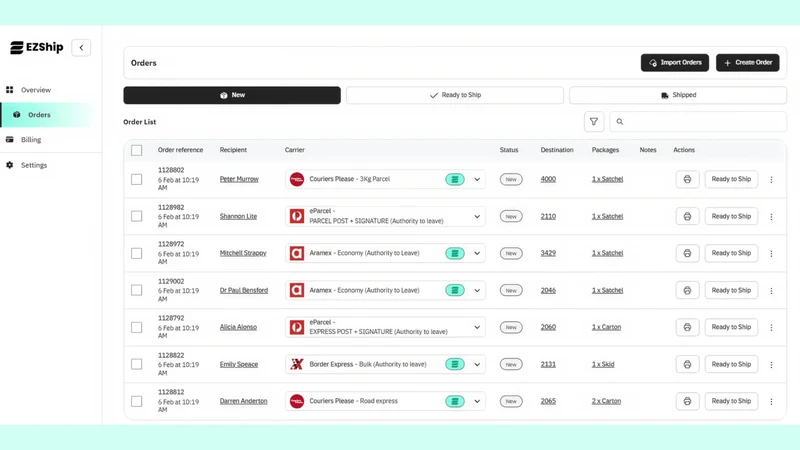
Task: Switch to the Shipped tab
Action: (x=678, y=95)
